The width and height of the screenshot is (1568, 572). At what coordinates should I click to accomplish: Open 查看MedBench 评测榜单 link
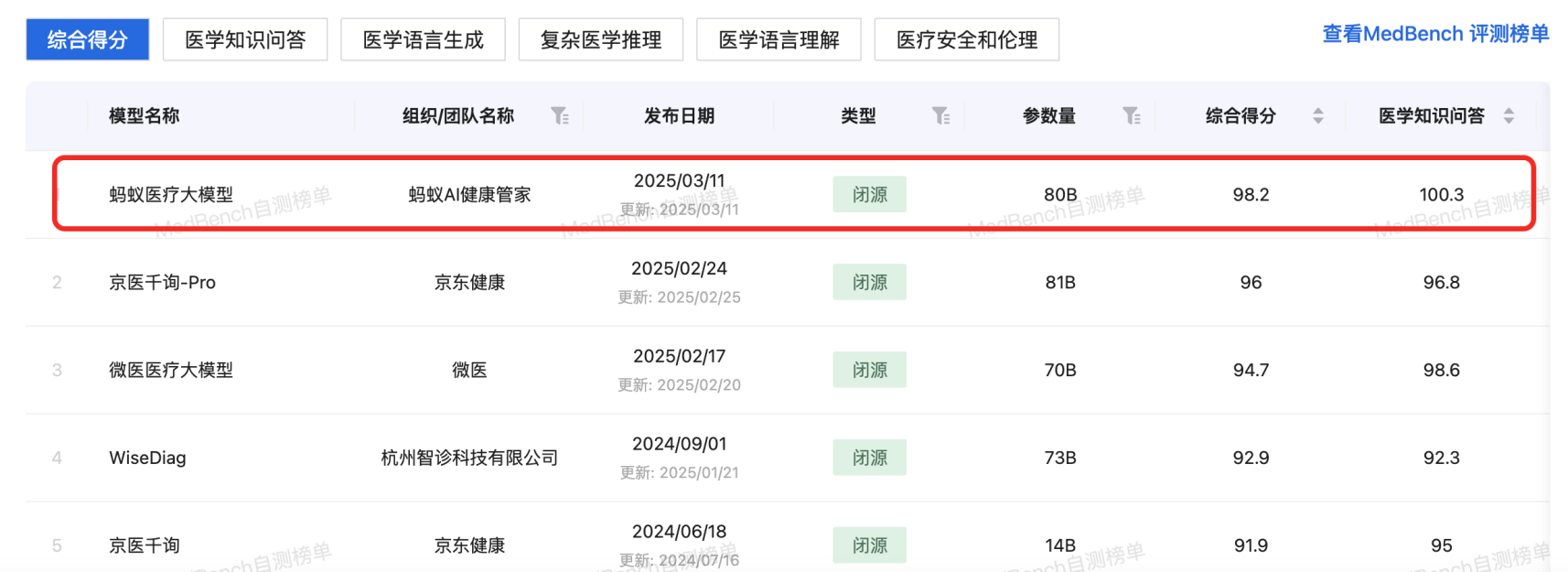tap(1435, 34)
